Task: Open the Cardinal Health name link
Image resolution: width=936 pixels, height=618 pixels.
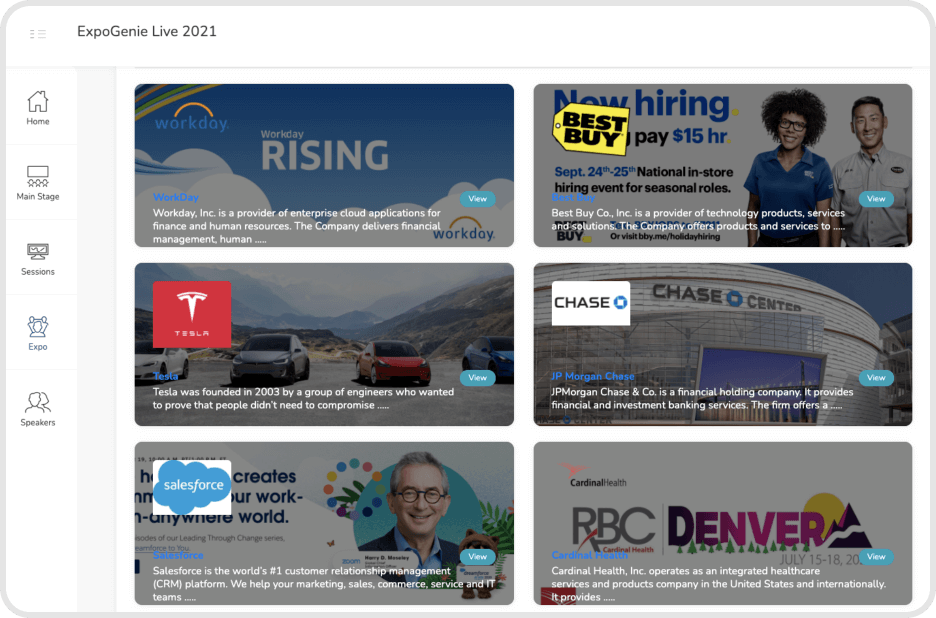Action: point(589,555)
